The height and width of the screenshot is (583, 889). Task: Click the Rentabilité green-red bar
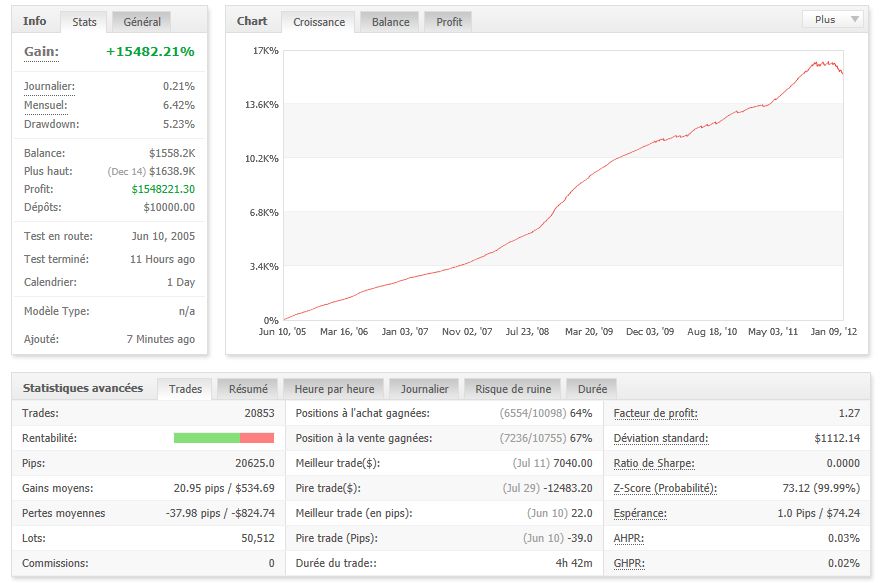[x=224, y=438]
